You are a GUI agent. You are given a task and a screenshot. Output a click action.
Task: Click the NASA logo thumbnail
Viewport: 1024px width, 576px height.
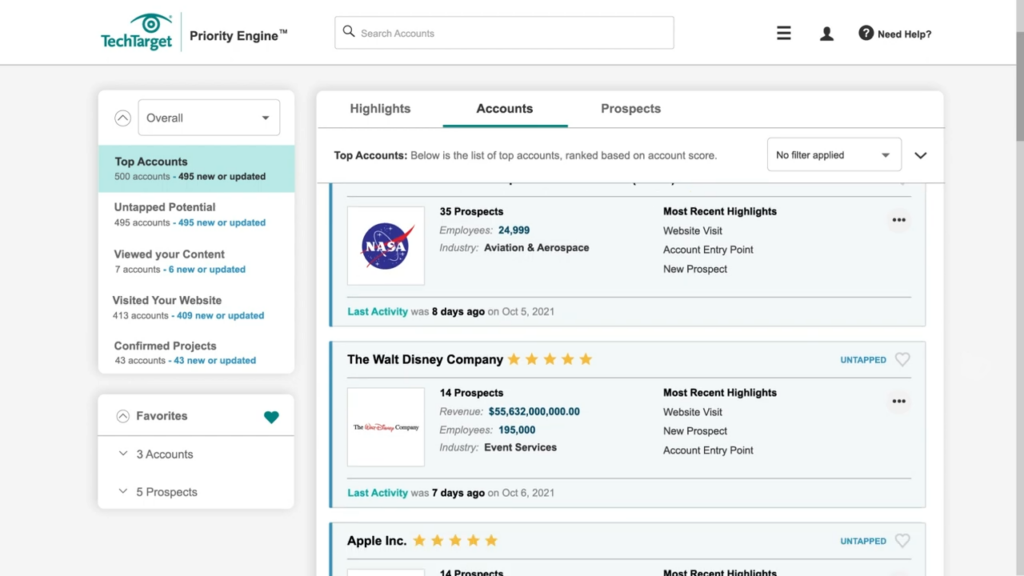point(385,246)
